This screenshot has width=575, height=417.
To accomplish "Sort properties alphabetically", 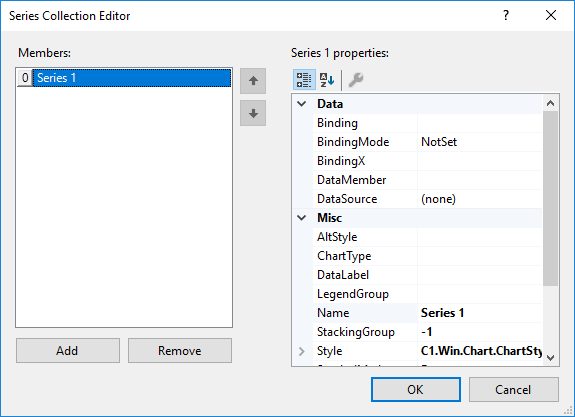I will pyautogui.click(x=327, y=80).
